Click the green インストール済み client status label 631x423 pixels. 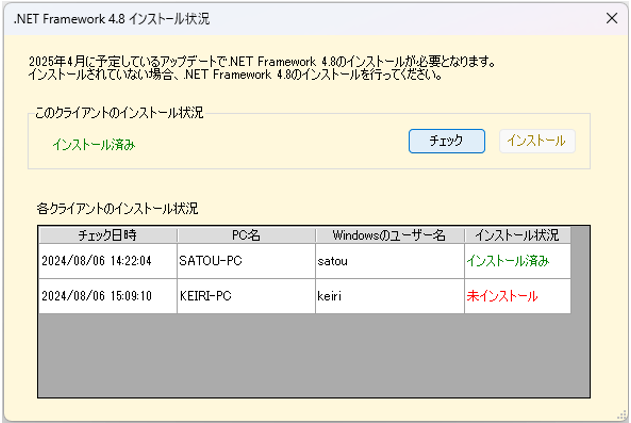point(94,144)
